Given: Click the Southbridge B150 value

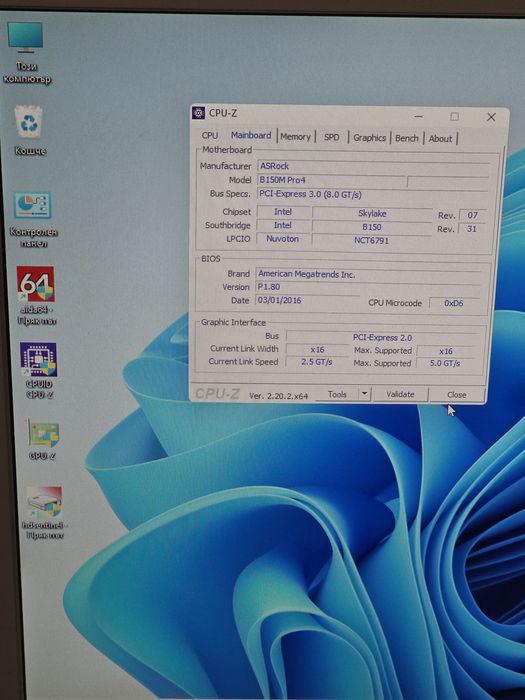Looking at the screenshot, I should [x=372, y=227].
